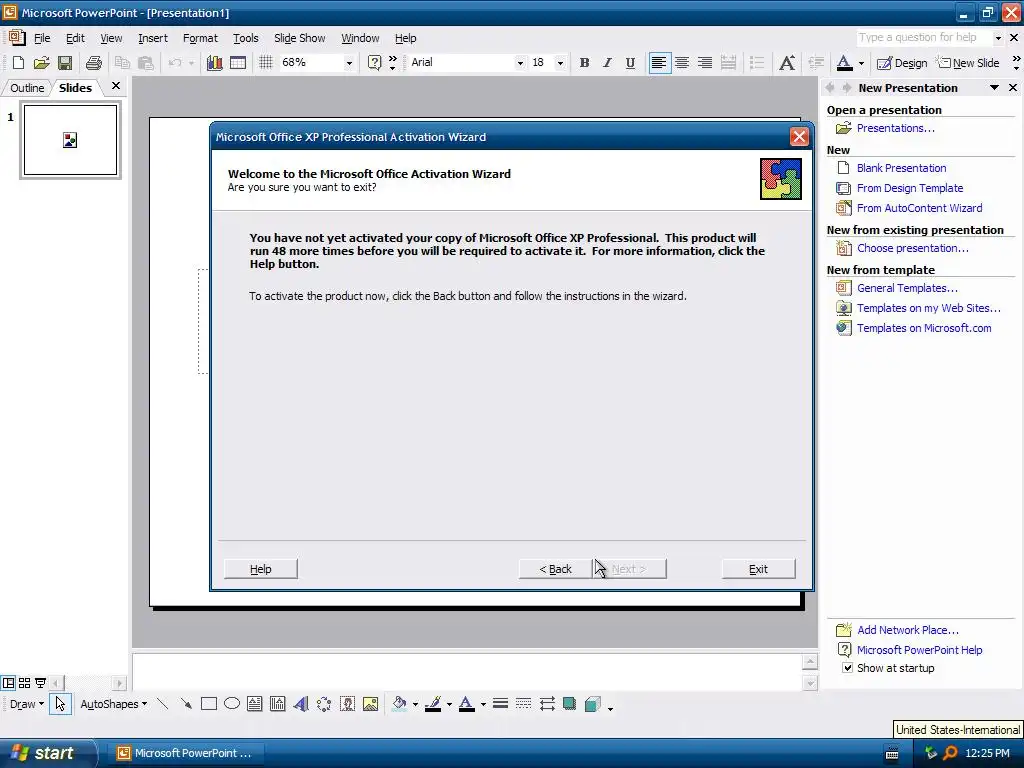Viewport: 1024px width, 768px height.
Task: Click the Font Color A icon
Action: click(x=844, y=63)
